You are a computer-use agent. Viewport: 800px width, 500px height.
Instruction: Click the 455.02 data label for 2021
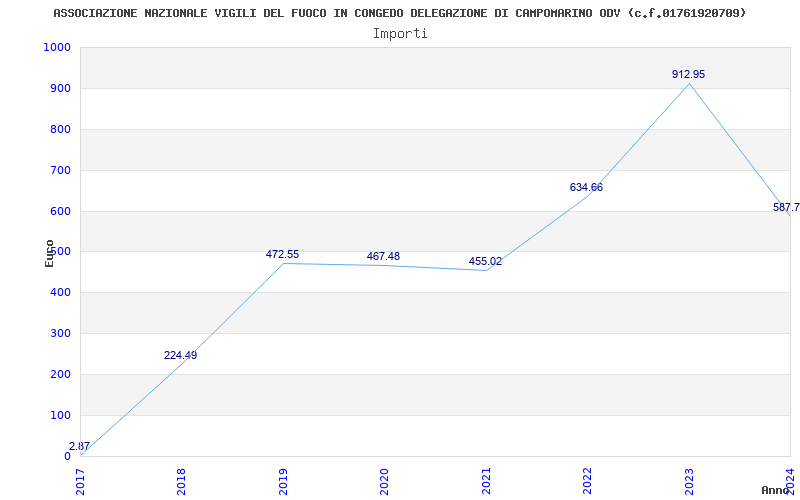click(485, 262)
